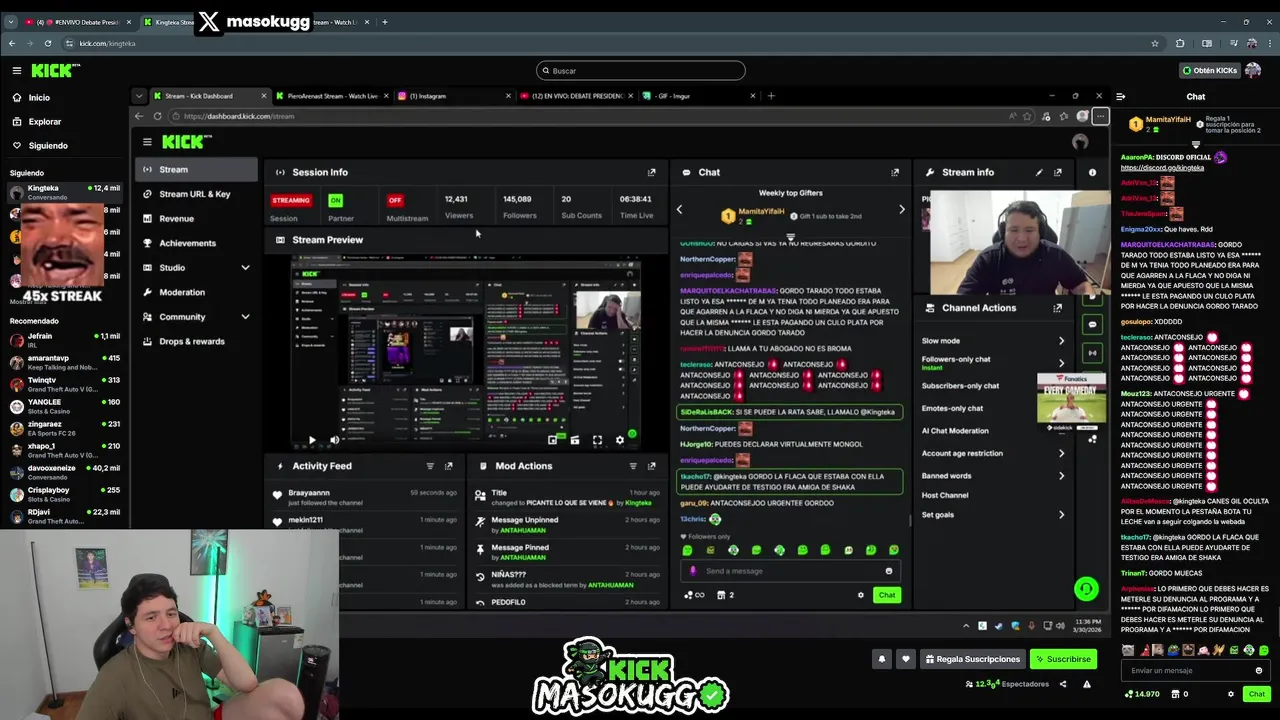Viewport: 1280px width, 720px height.
Task: Go to Explorar in Kick sidebar
Action: click(45, 122)
